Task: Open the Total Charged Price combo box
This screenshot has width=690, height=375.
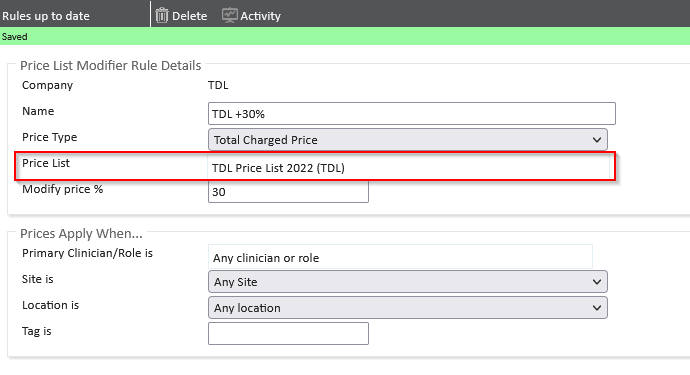Action: [407, 140]
